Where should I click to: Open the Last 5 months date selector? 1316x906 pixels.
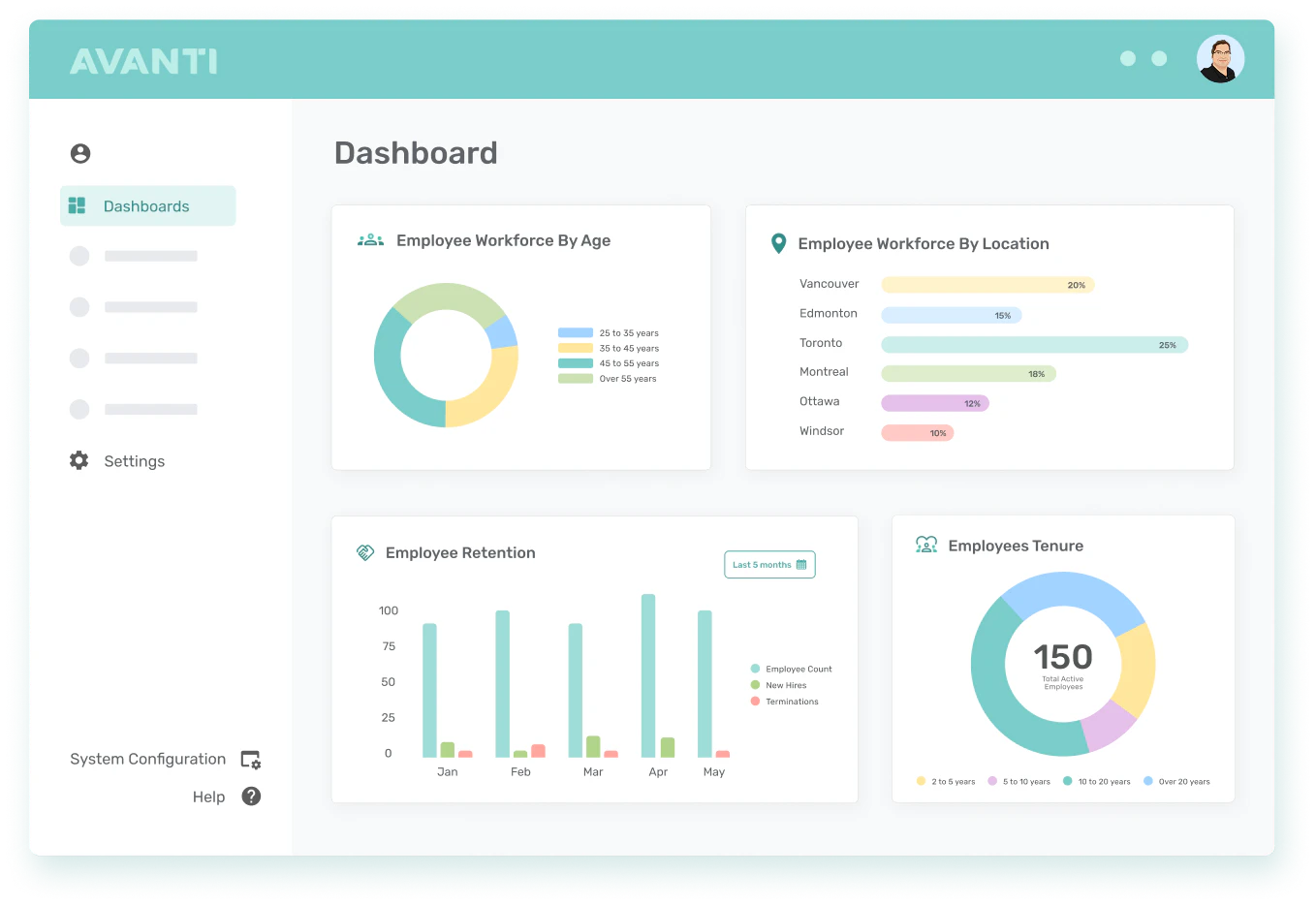tap(769, 564)
